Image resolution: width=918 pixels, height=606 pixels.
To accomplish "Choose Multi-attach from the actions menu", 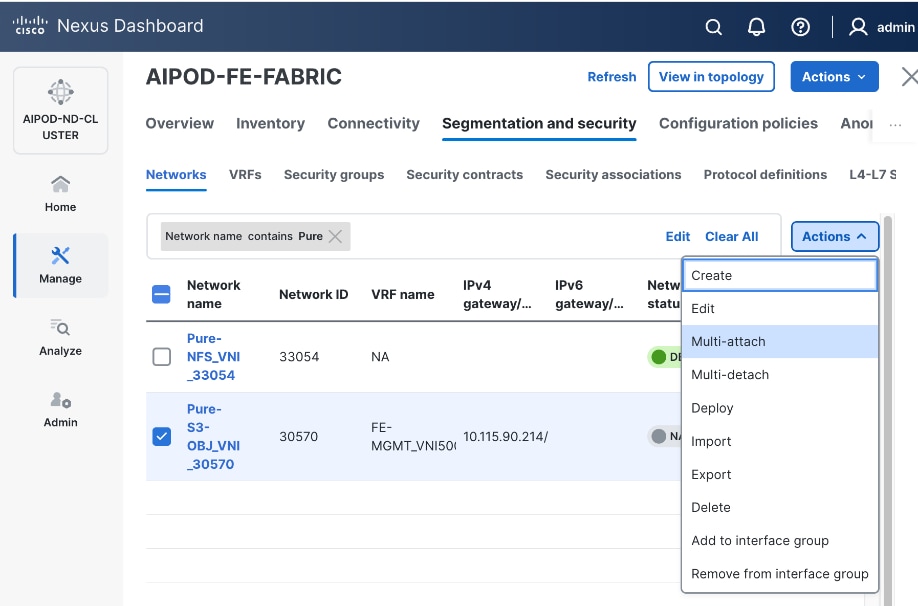I will click(x=728, y=342).
